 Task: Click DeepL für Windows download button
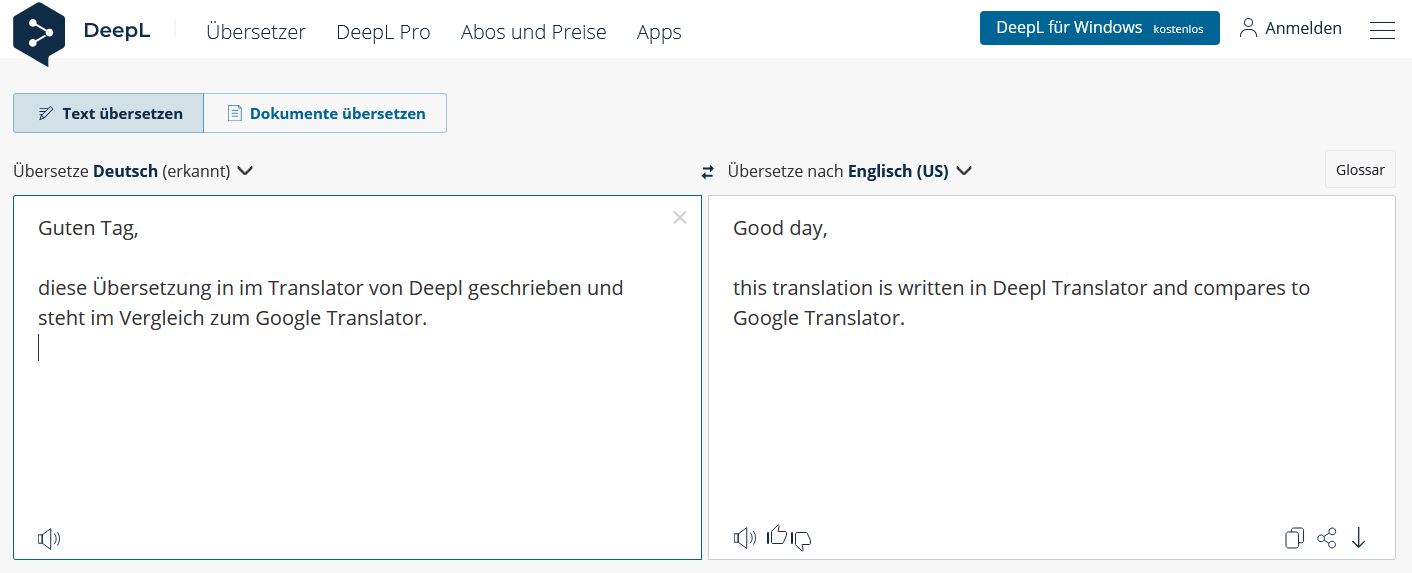[1099, 28]
